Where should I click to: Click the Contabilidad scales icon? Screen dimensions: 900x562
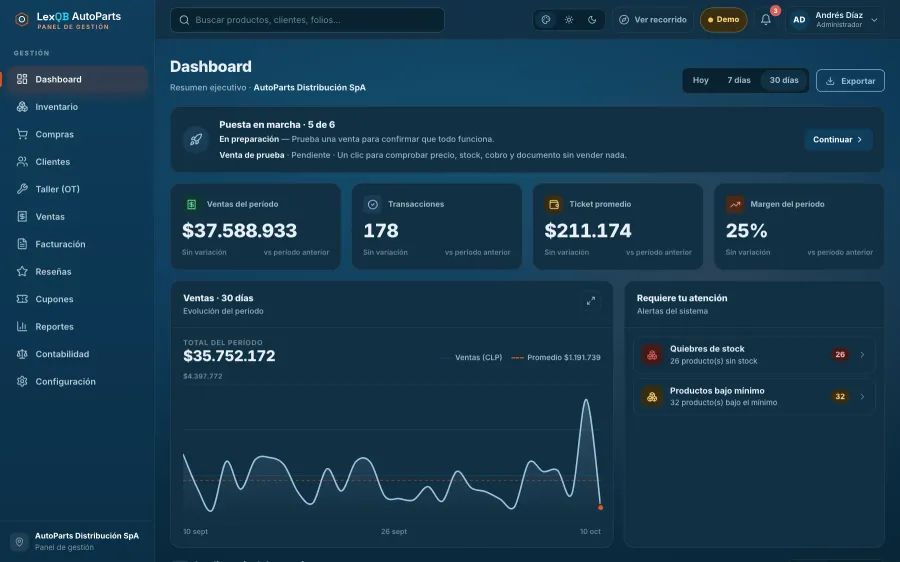click(x=22, y=354)
